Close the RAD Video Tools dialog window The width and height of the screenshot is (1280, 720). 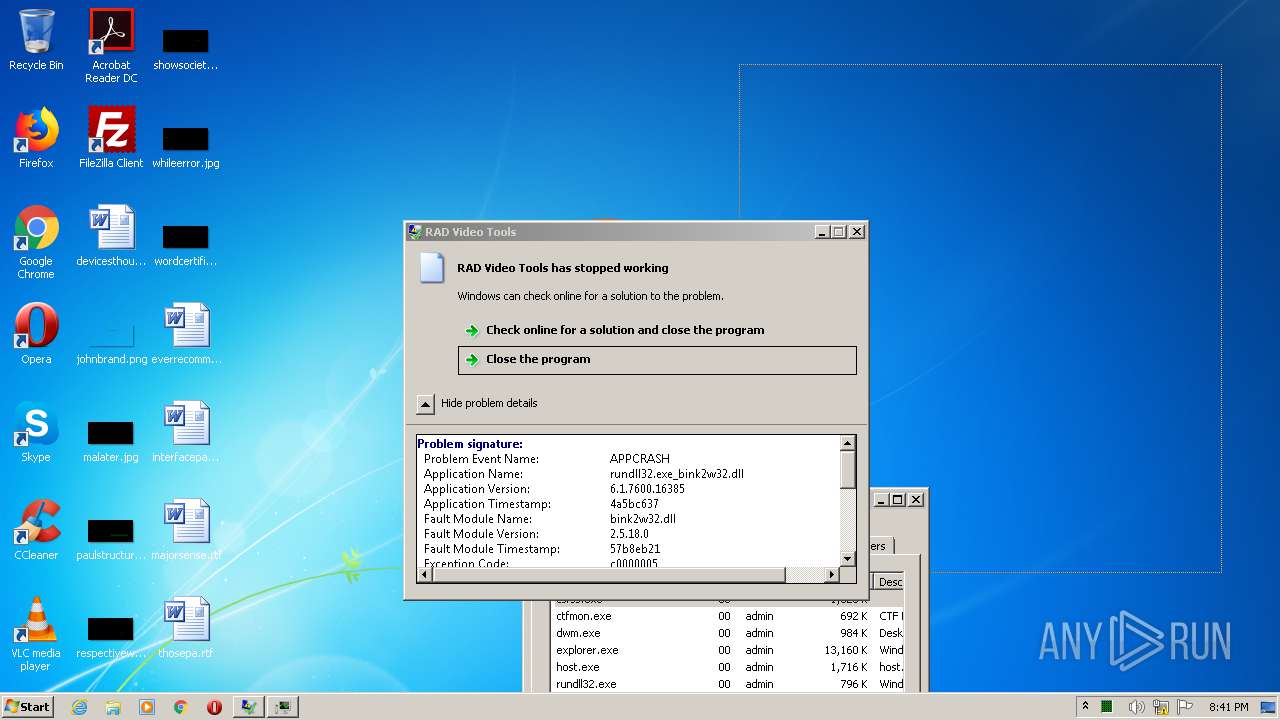(856, 232)
